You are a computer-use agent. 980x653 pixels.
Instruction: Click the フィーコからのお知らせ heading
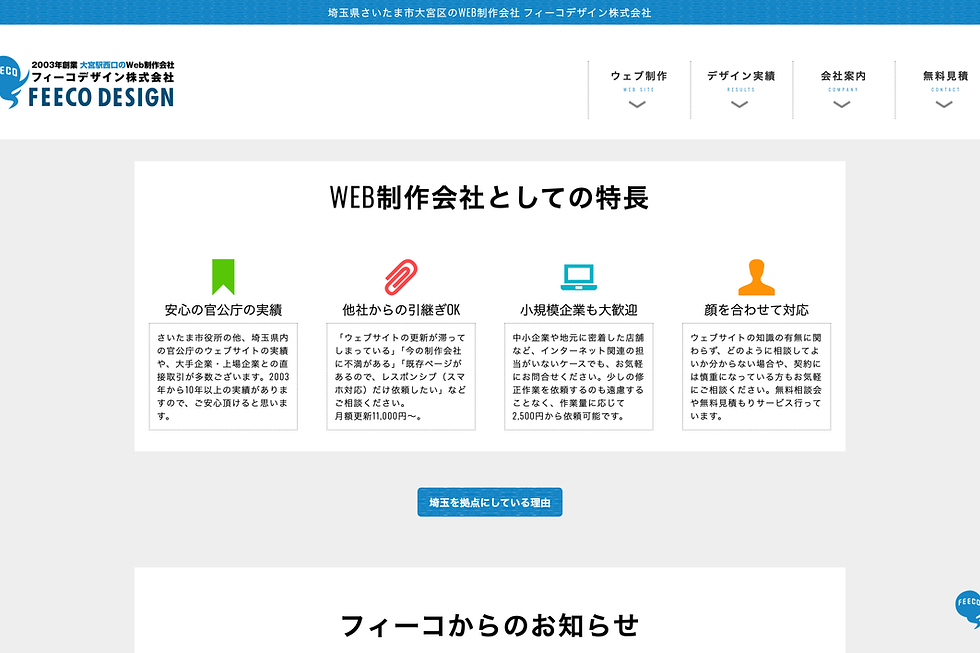[x=490, y=626]
